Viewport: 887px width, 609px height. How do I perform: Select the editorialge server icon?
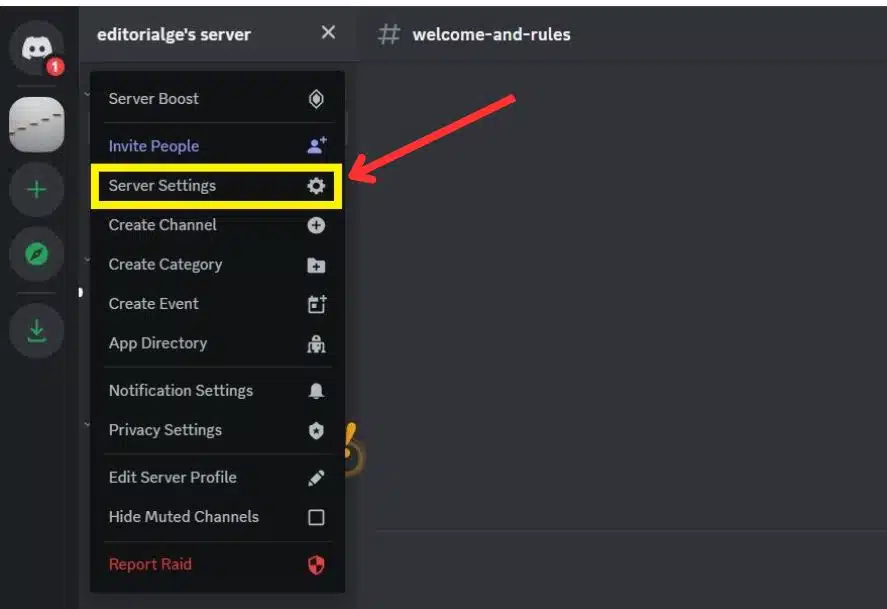coord(35,123)
